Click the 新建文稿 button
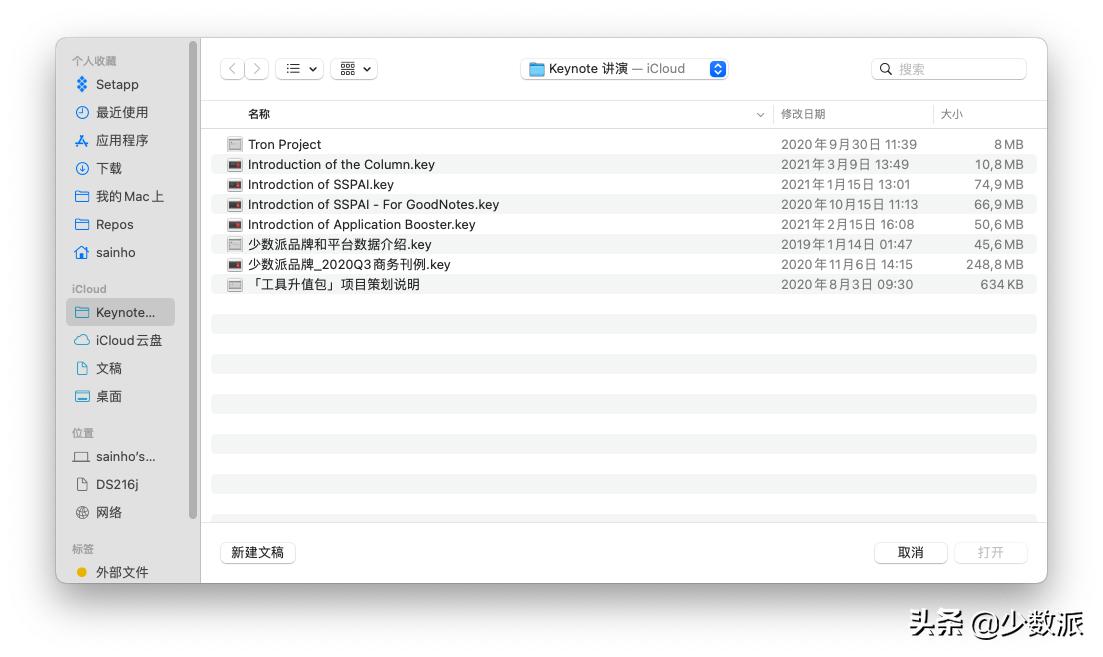 [257, 553]
